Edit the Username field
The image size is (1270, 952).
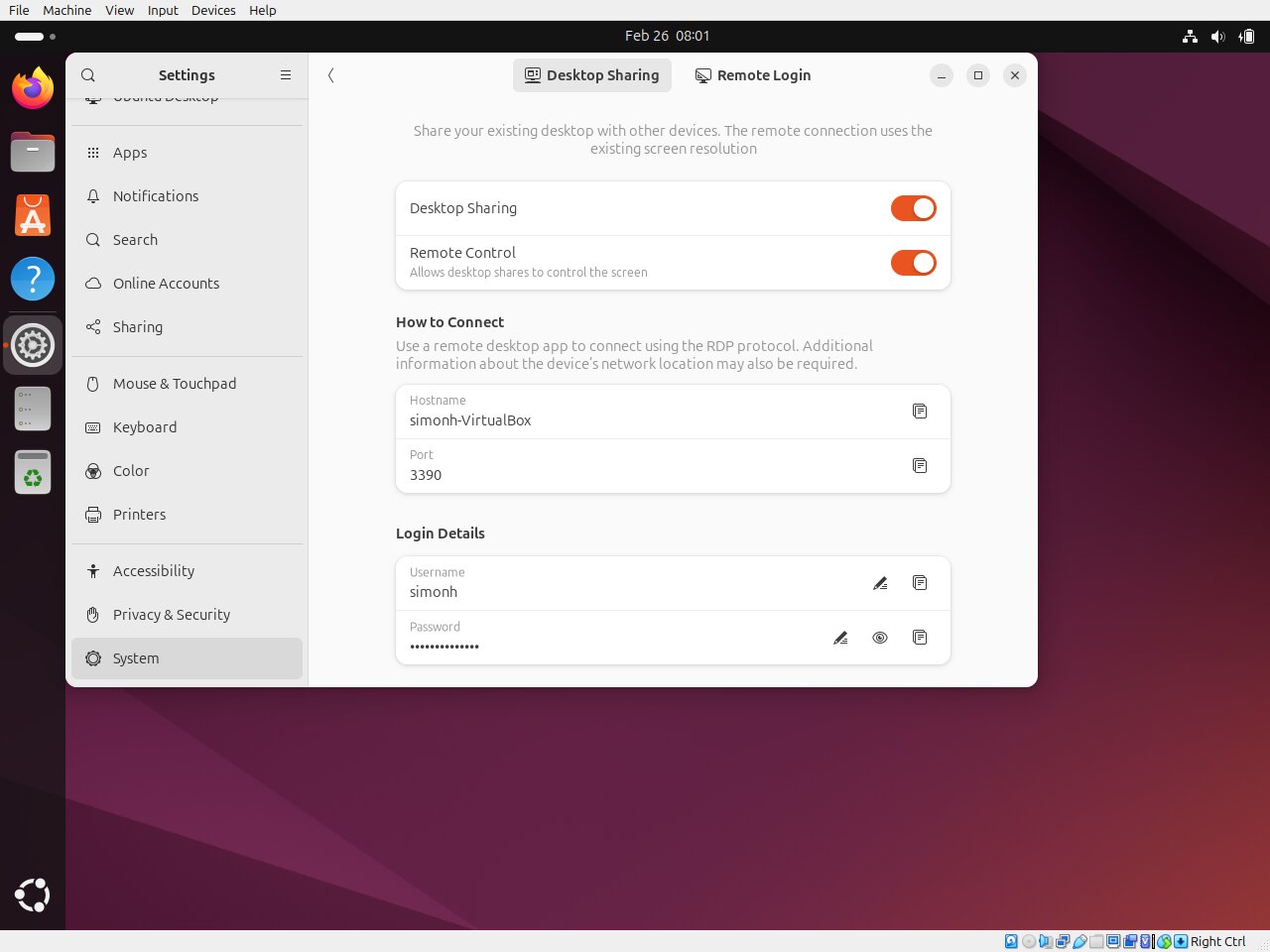pyautogui.click(x=880, y=583)
